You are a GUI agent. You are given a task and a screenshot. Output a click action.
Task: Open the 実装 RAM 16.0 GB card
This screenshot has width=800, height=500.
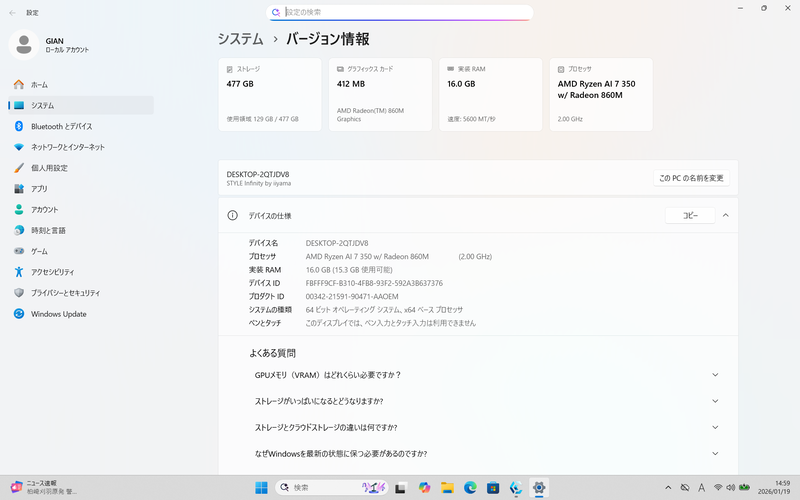click(491, 94)
